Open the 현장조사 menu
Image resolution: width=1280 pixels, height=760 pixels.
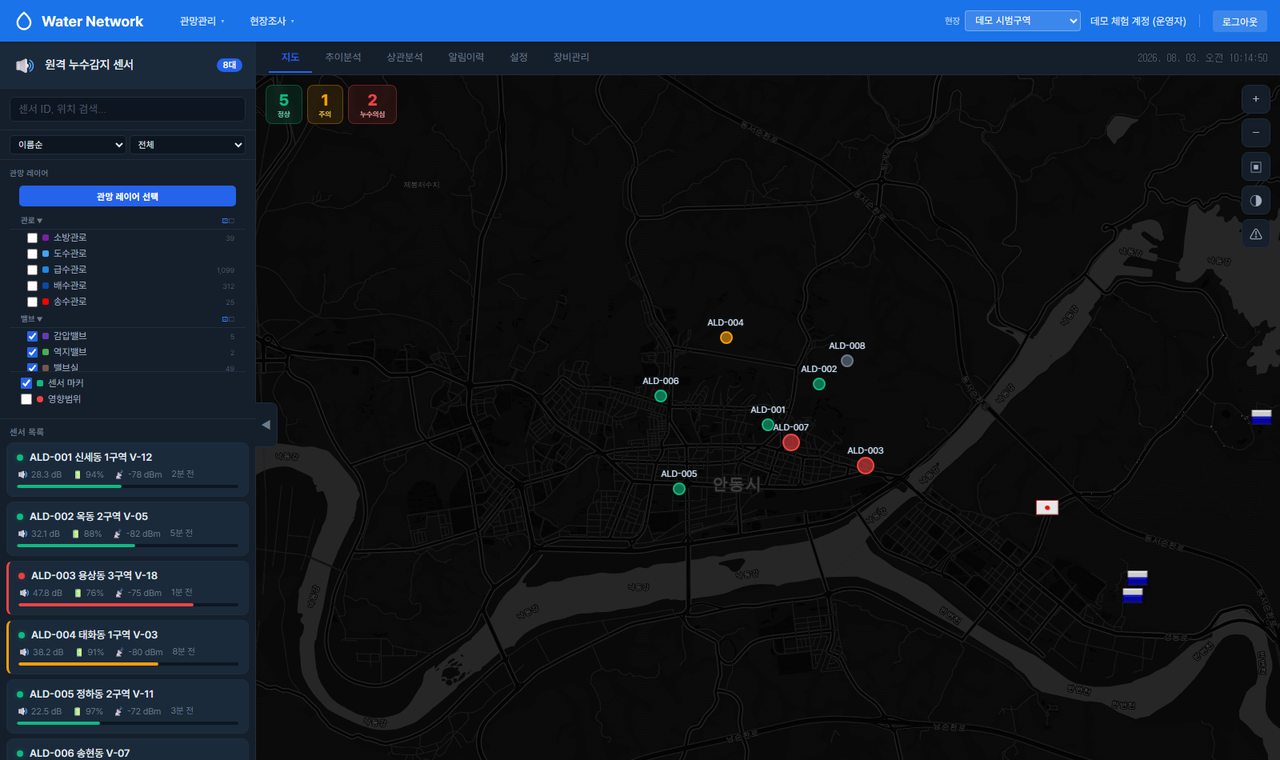pyautogui.click(x=272, y=21)
